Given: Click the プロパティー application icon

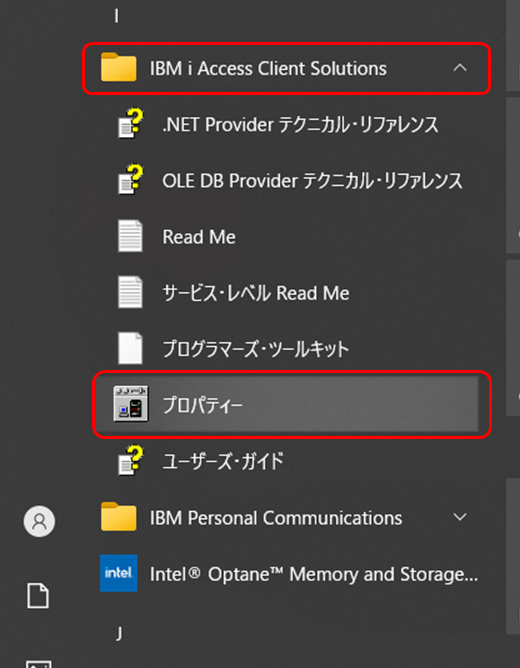Looking at the screenshot, I should point(131,404).
